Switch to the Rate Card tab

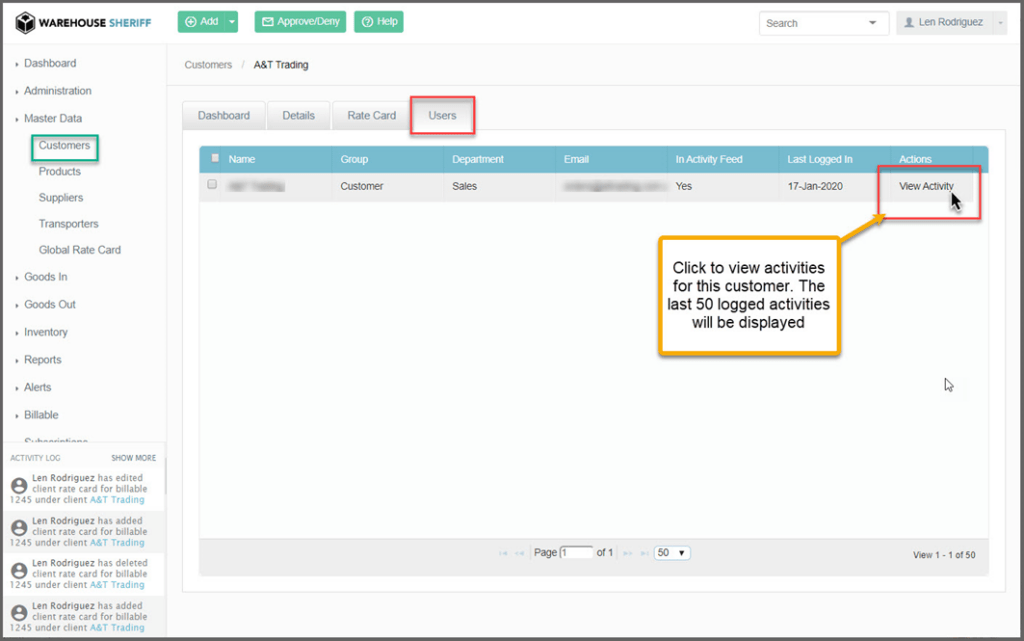coord(371,116)
